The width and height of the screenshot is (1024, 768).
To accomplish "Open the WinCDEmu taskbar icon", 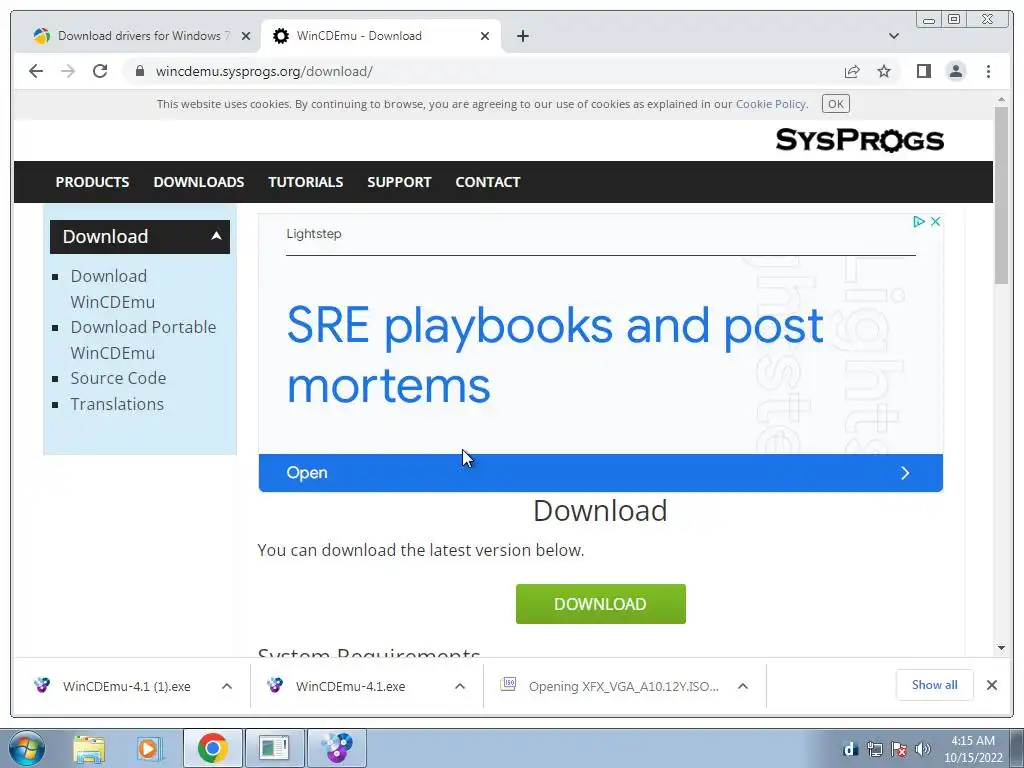I will (x=336, y=748).
